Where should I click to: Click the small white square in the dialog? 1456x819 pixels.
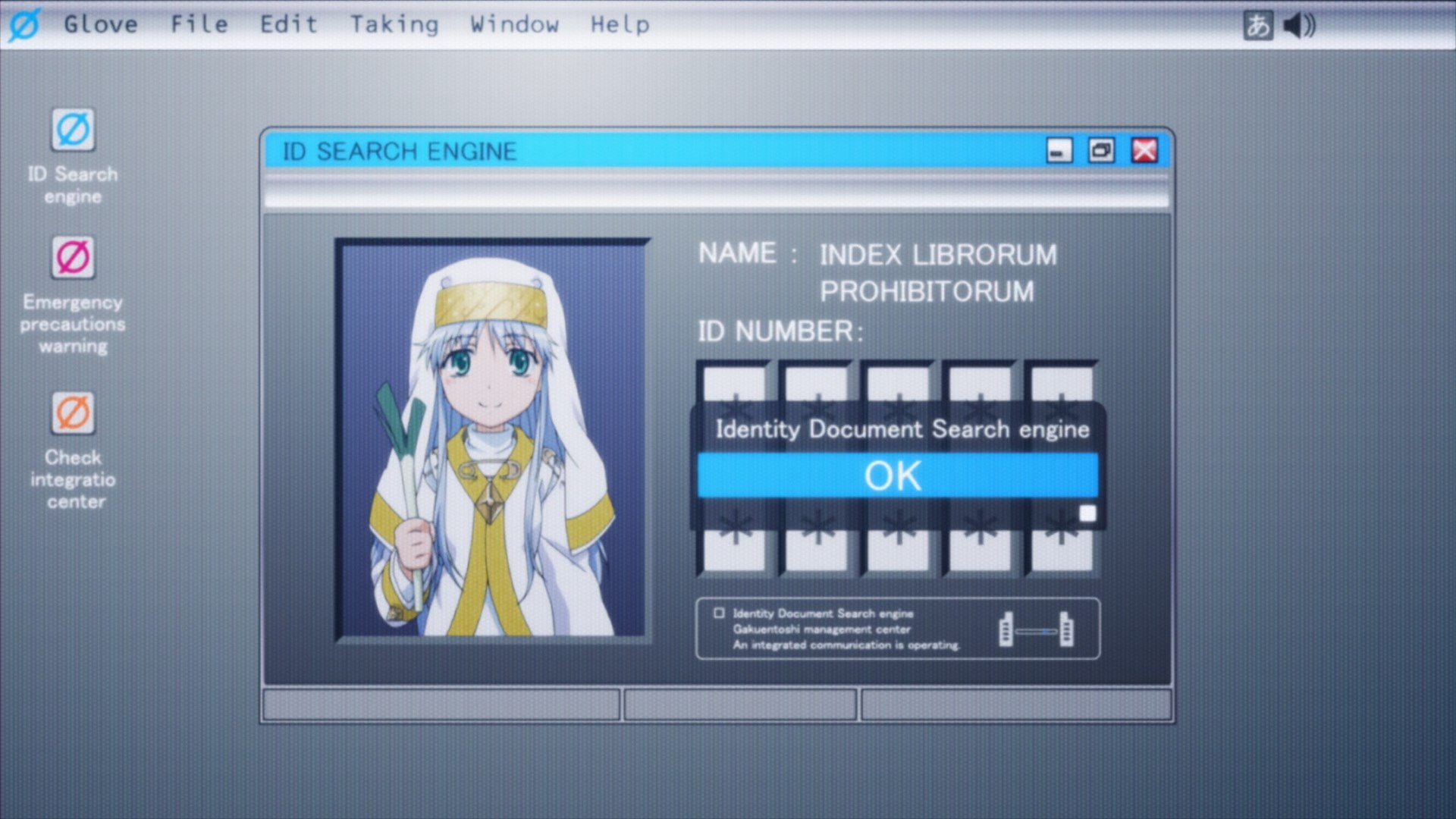1087,513
